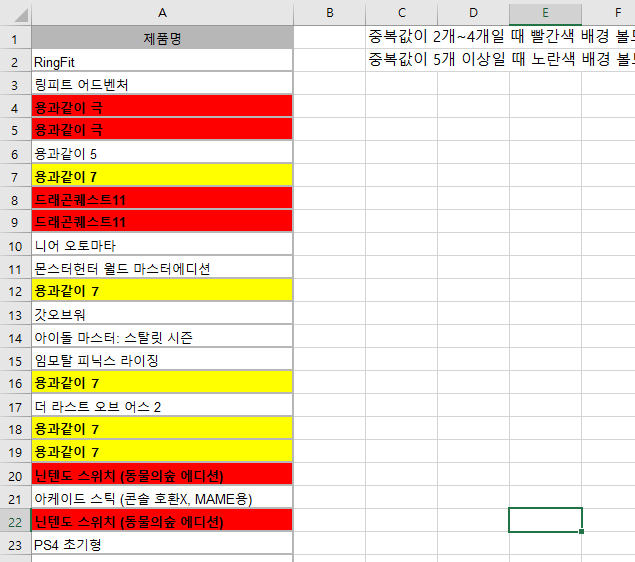Click yellow cell A16 with 용과같이 7
The width and height of the screenshot is (635, 562).
click(x=162, y=382)
